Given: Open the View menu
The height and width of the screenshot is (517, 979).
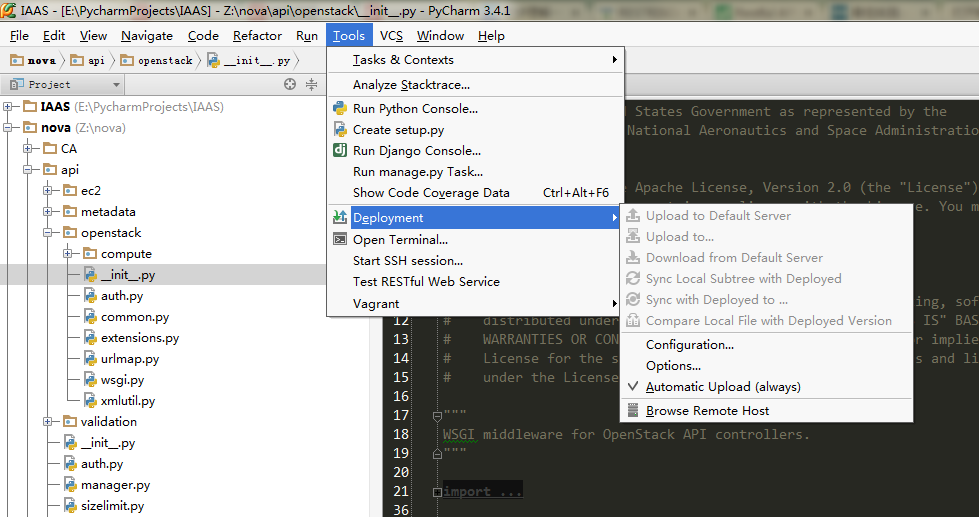Looking at the screenshot, I should click(x=93, y=36).
